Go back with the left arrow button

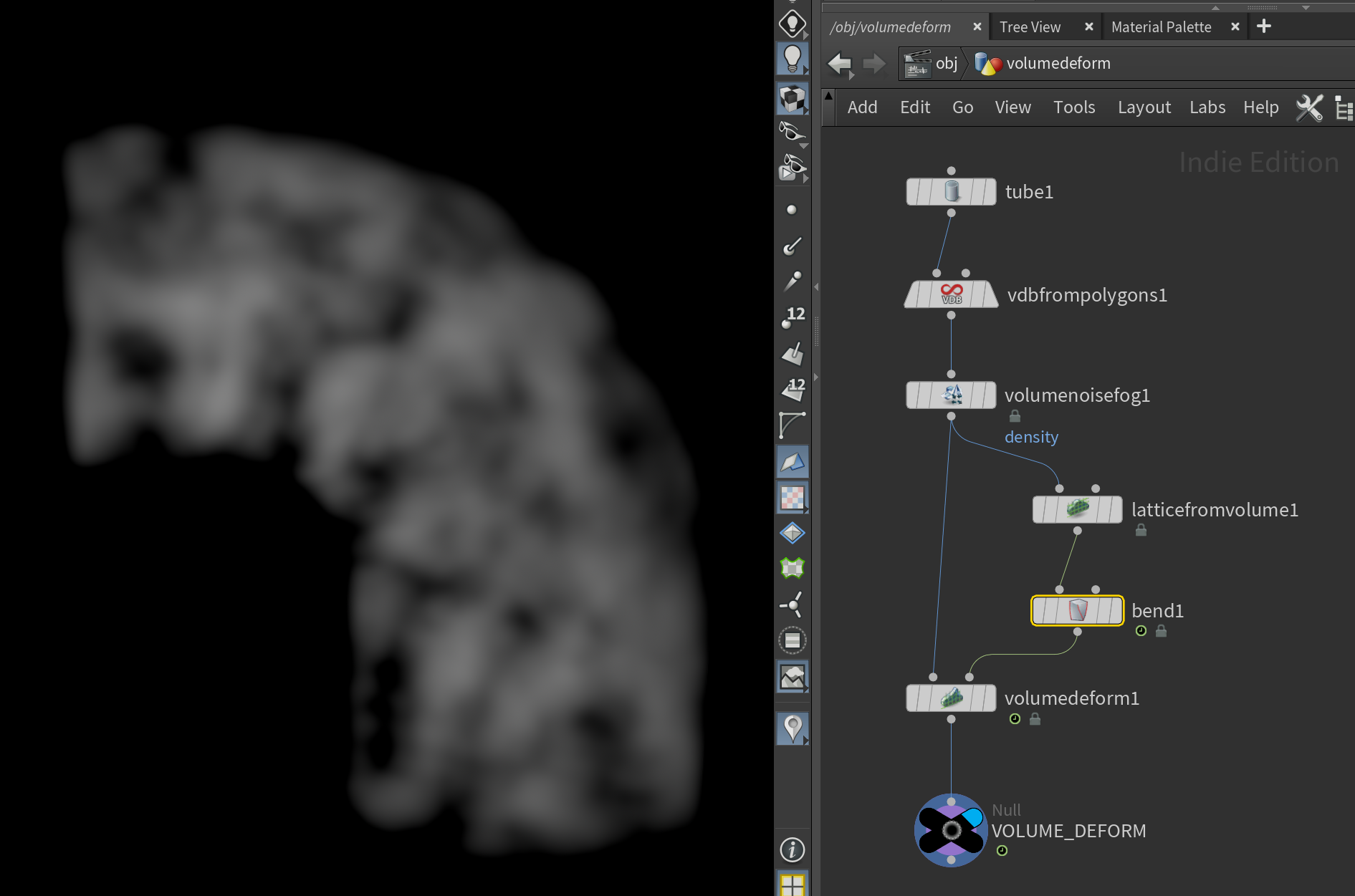pyautogui.click(x=840, y=64)
